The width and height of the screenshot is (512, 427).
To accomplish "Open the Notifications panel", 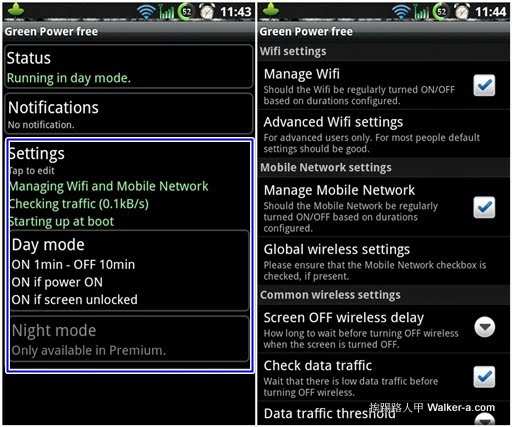I will tap(129, 114).
